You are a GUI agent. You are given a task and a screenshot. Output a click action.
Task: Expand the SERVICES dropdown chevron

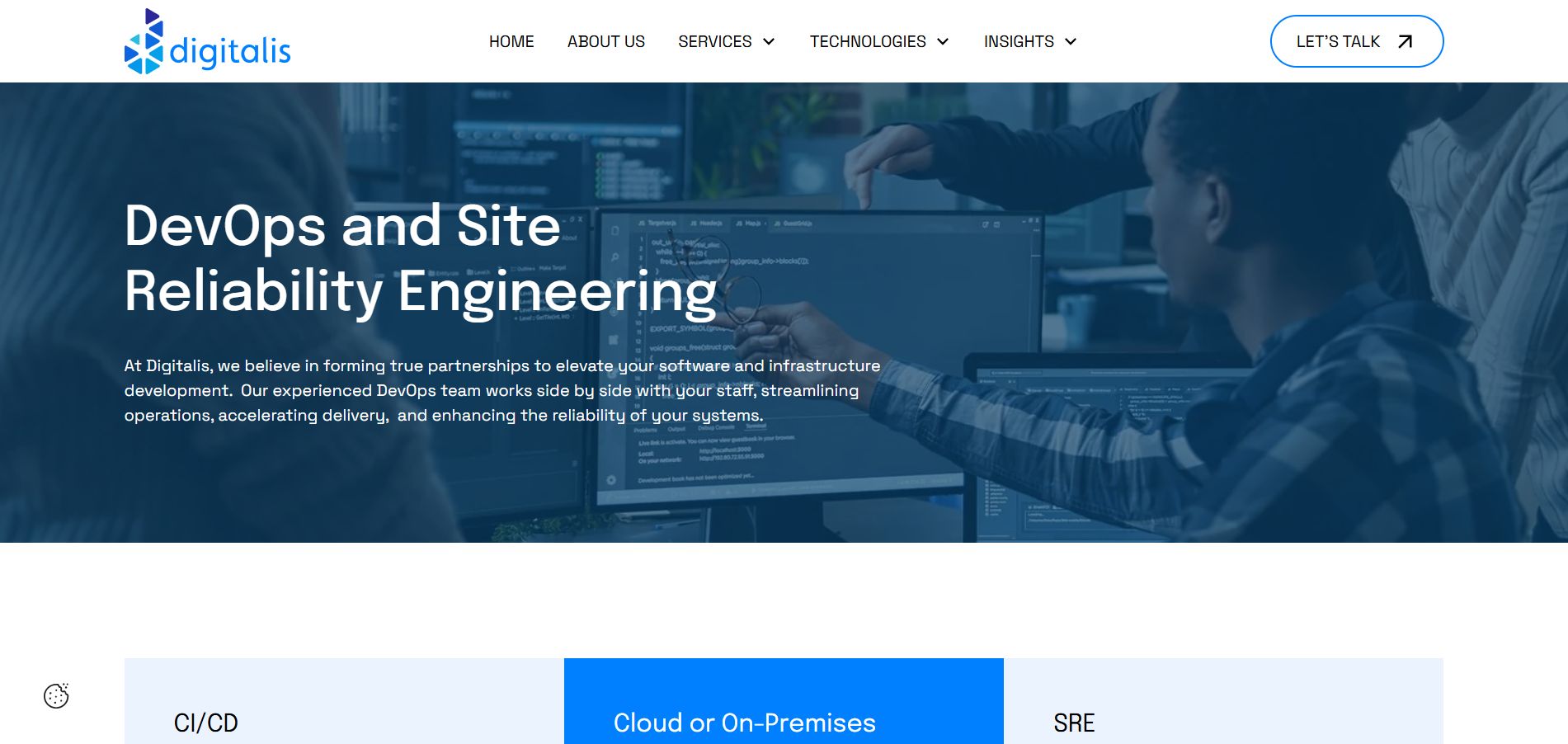point(770,42)
